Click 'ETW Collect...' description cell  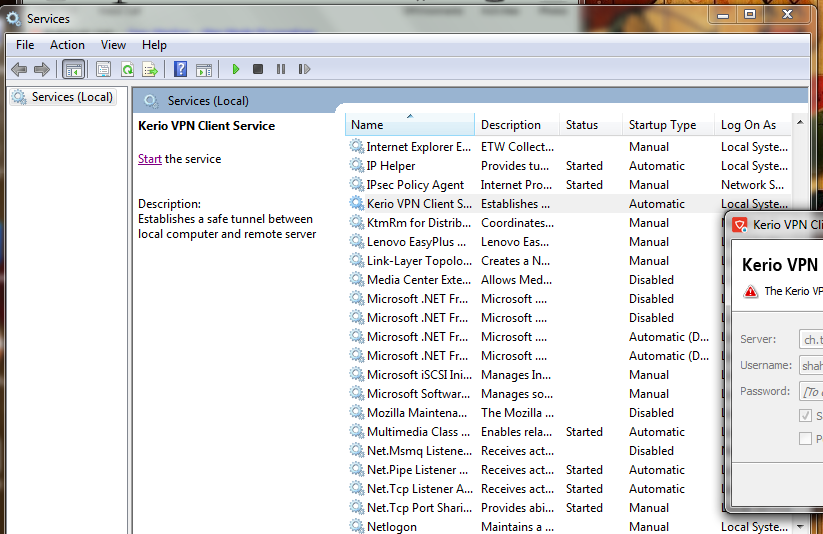pyautogui.click(x=518, y=147)
